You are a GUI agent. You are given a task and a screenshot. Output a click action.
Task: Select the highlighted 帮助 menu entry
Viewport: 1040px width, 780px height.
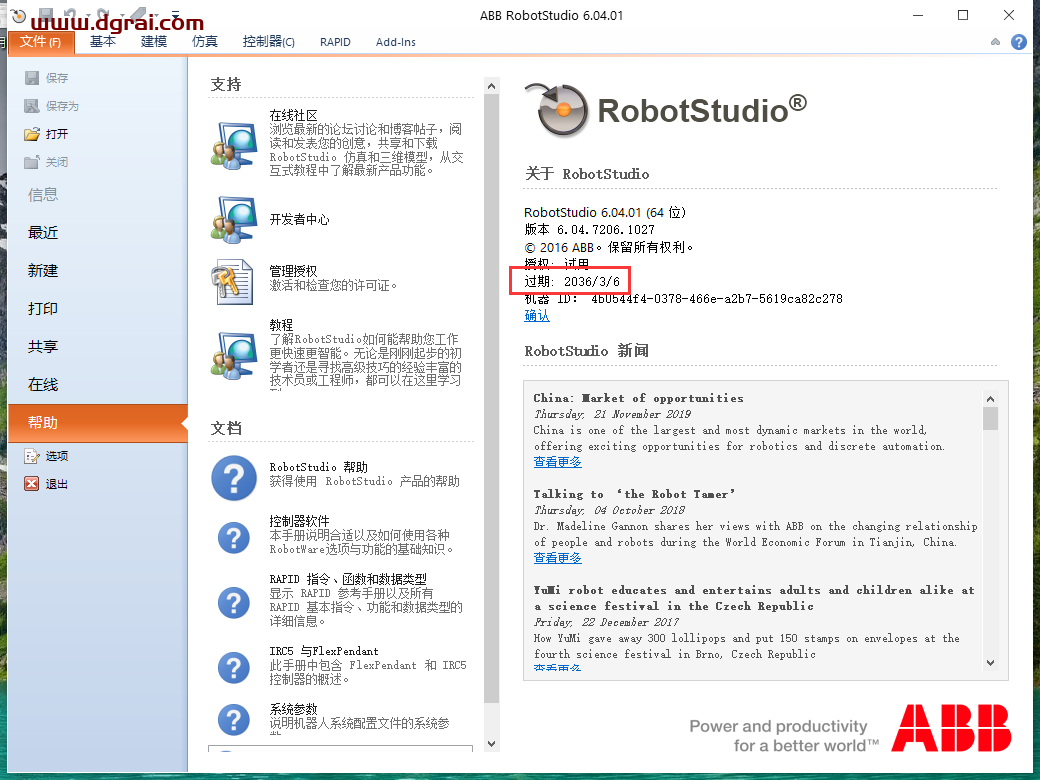98,422
